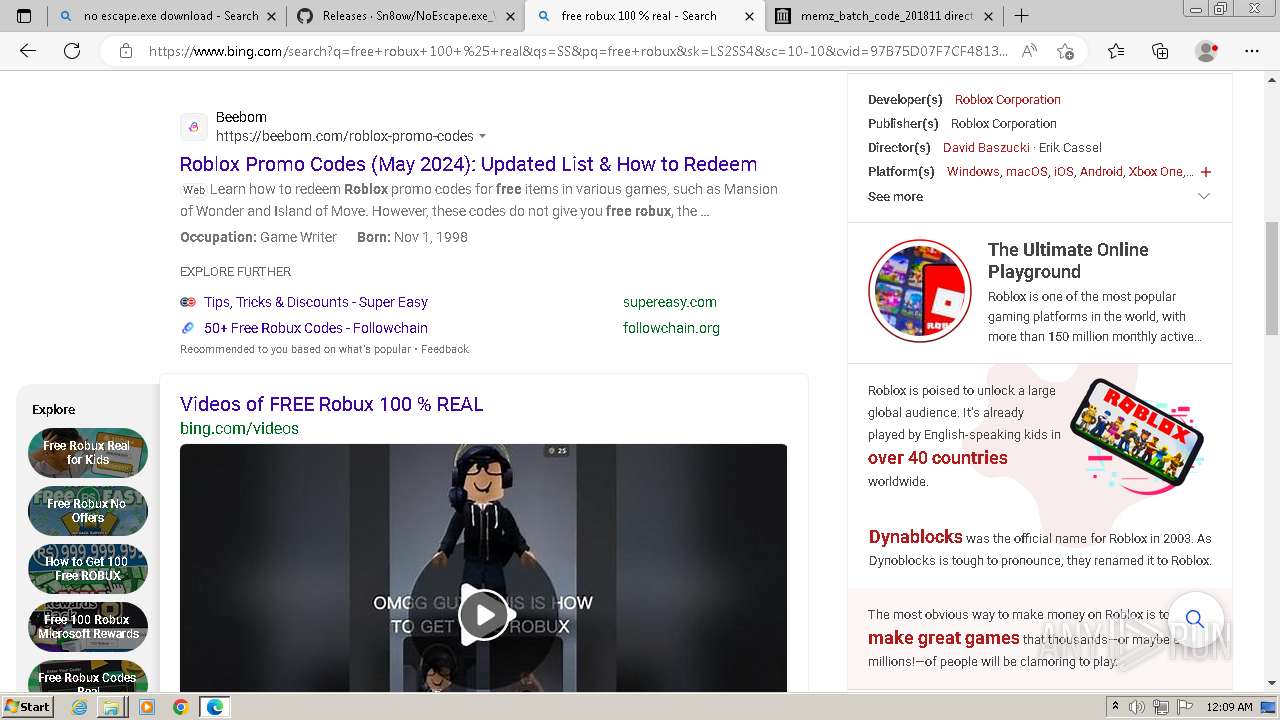Open 'Tips, Tricks & Discounts - Super Easy'
Image resolution: width=1280 pixels, height=720 pixels.
pyautogui.click(x=316, y=302)
